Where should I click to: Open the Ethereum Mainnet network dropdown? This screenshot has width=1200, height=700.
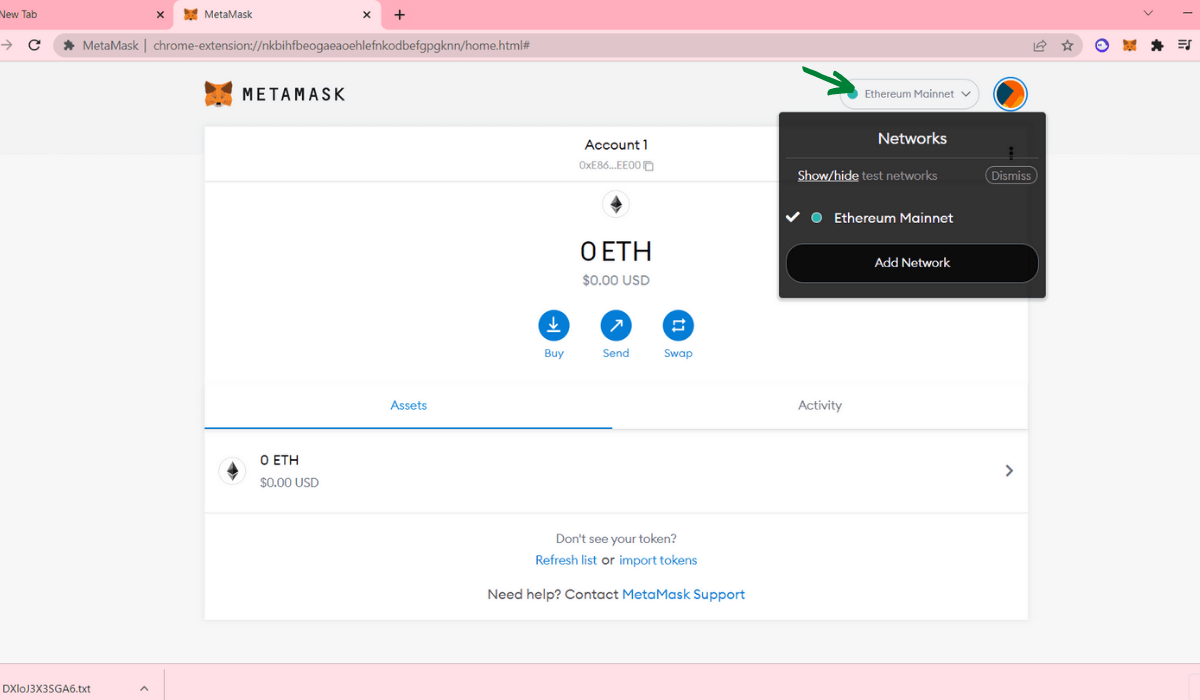pyautogui.click(x=909, y=94)
